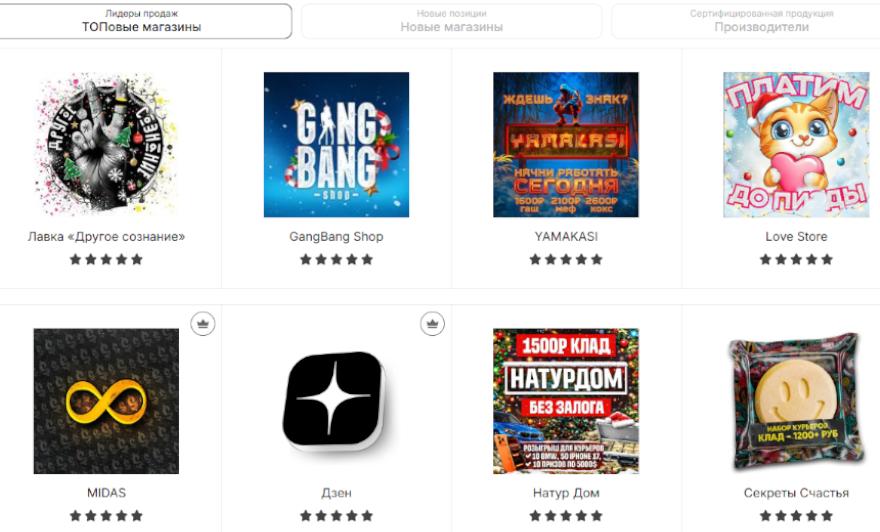Image resolution: width=880 pixels, height=532 pixels.
Task: Click the Love Store cat picture
Action: click(x=796, y=145)
